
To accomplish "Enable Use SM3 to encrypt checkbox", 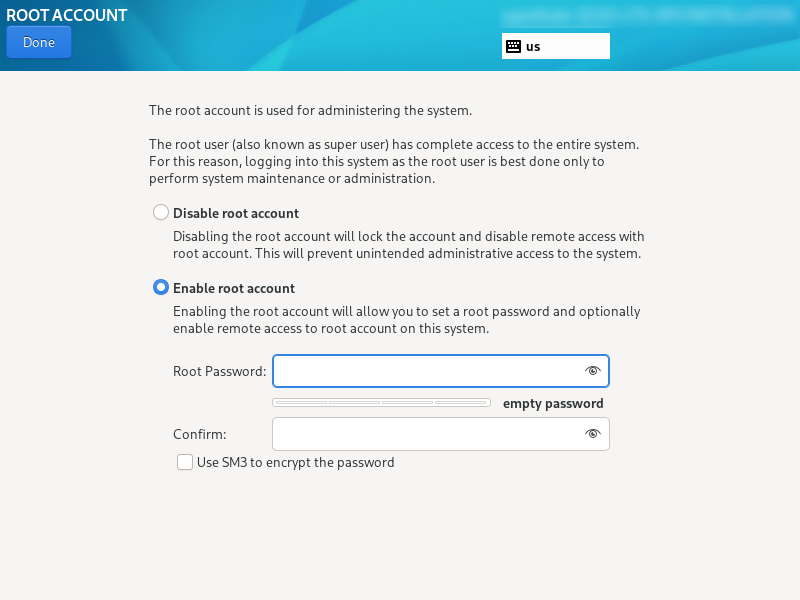I will point(185,462).
